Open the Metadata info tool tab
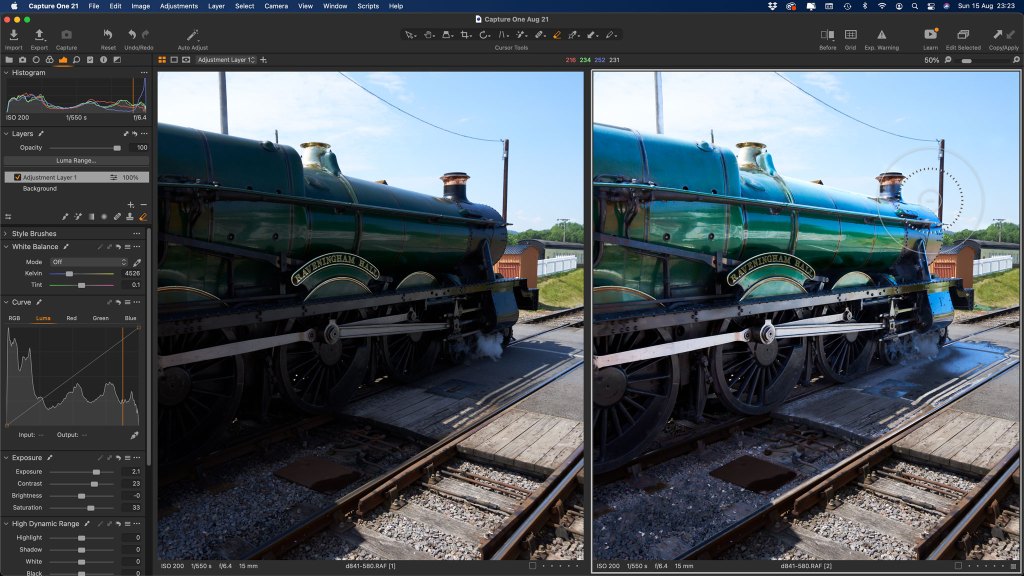This screenshot has width=1024, height=576. [x=103, y=60]
